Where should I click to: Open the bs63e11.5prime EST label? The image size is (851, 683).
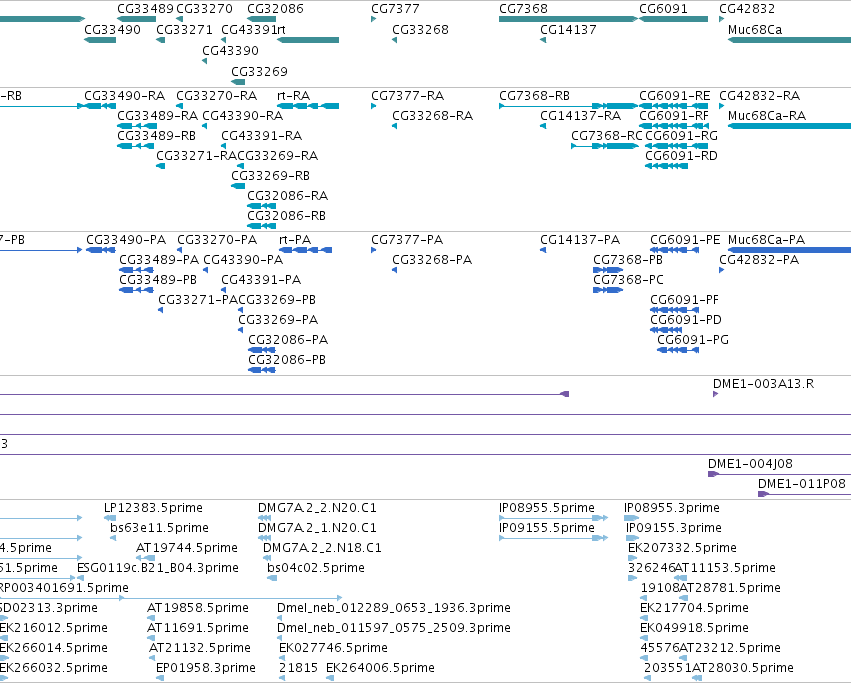(160, 527)
